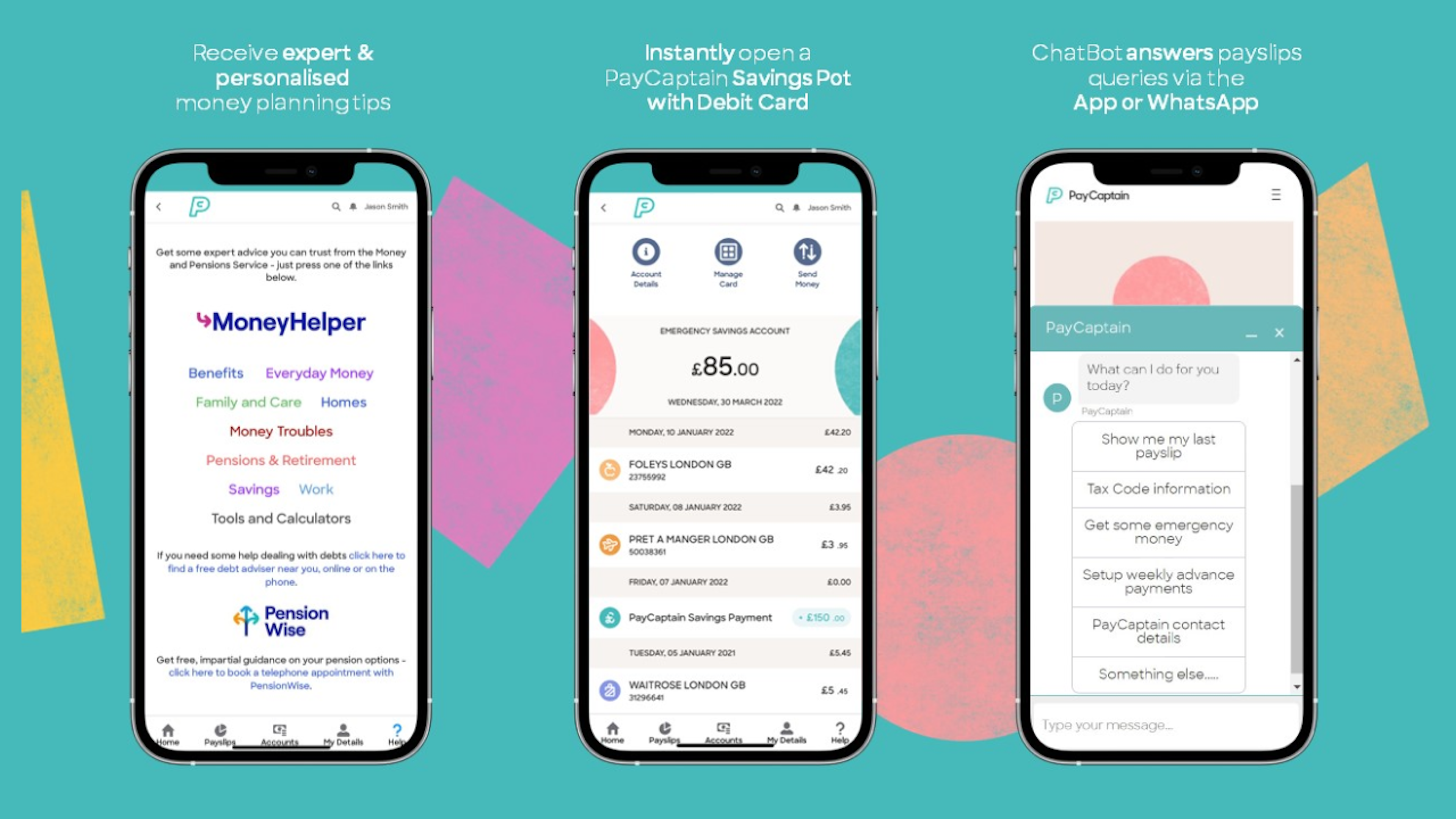
Task: Expand Something else menu option
Action: (1158, 674)
